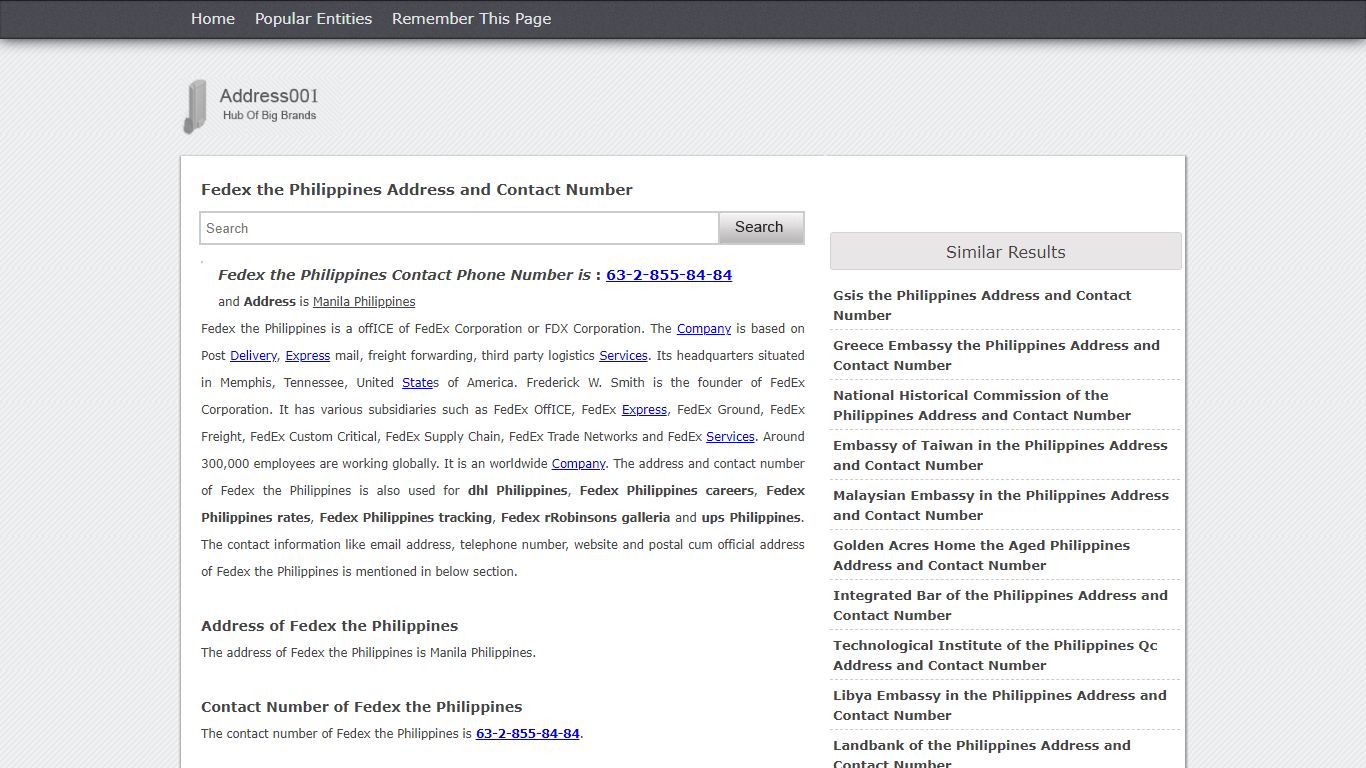
Task: Click the page title 'Fedex the Philippines Address and Contact Number'
Action: pos(417,190)
